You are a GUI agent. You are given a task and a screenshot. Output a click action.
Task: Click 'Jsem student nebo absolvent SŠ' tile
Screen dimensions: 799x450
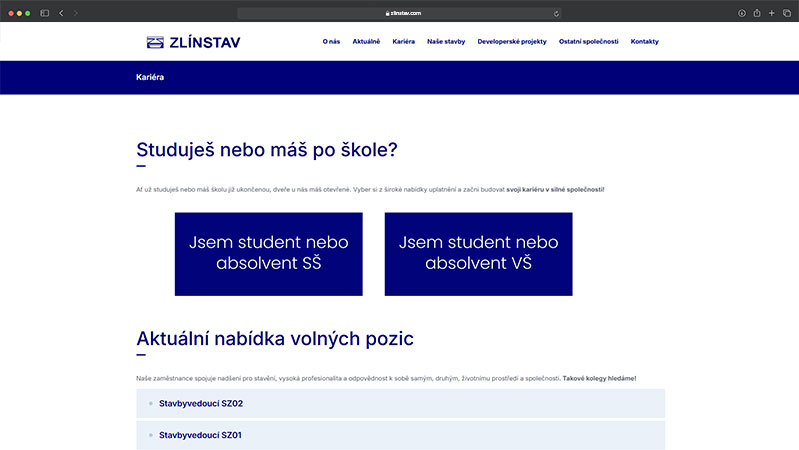[x=268, y=254]
